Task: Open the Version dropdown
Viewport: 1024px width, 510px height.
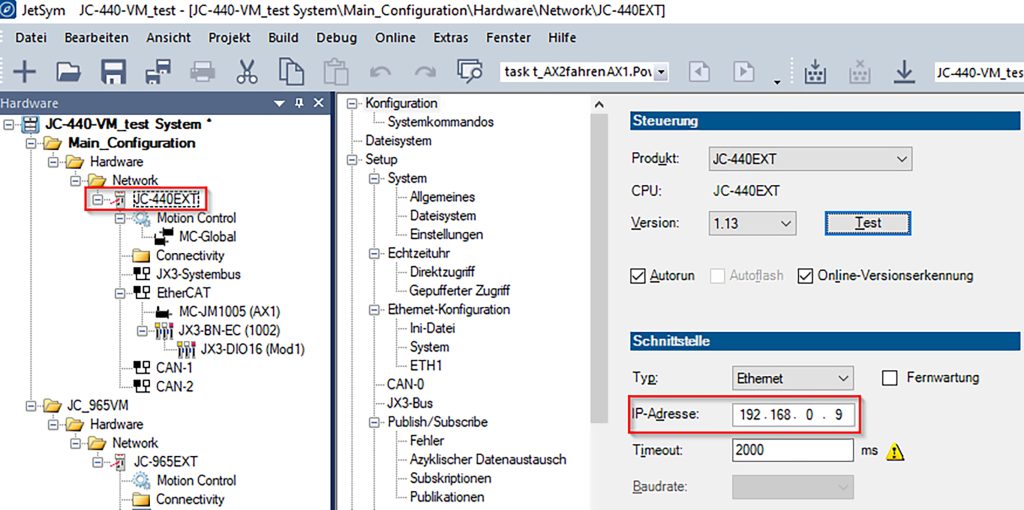Action: coord(752,223)
